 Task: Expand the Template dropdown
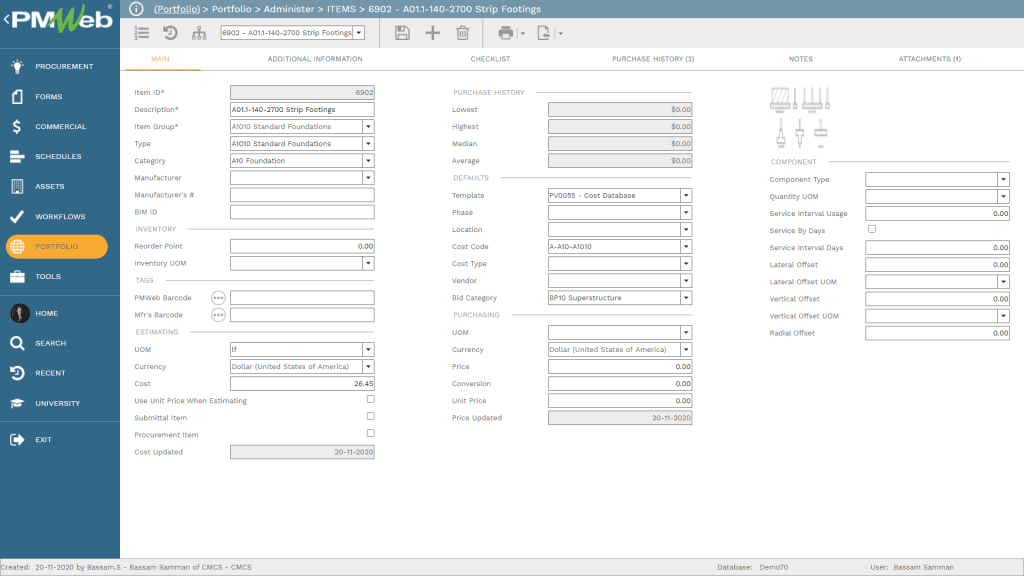coord(686,195)
